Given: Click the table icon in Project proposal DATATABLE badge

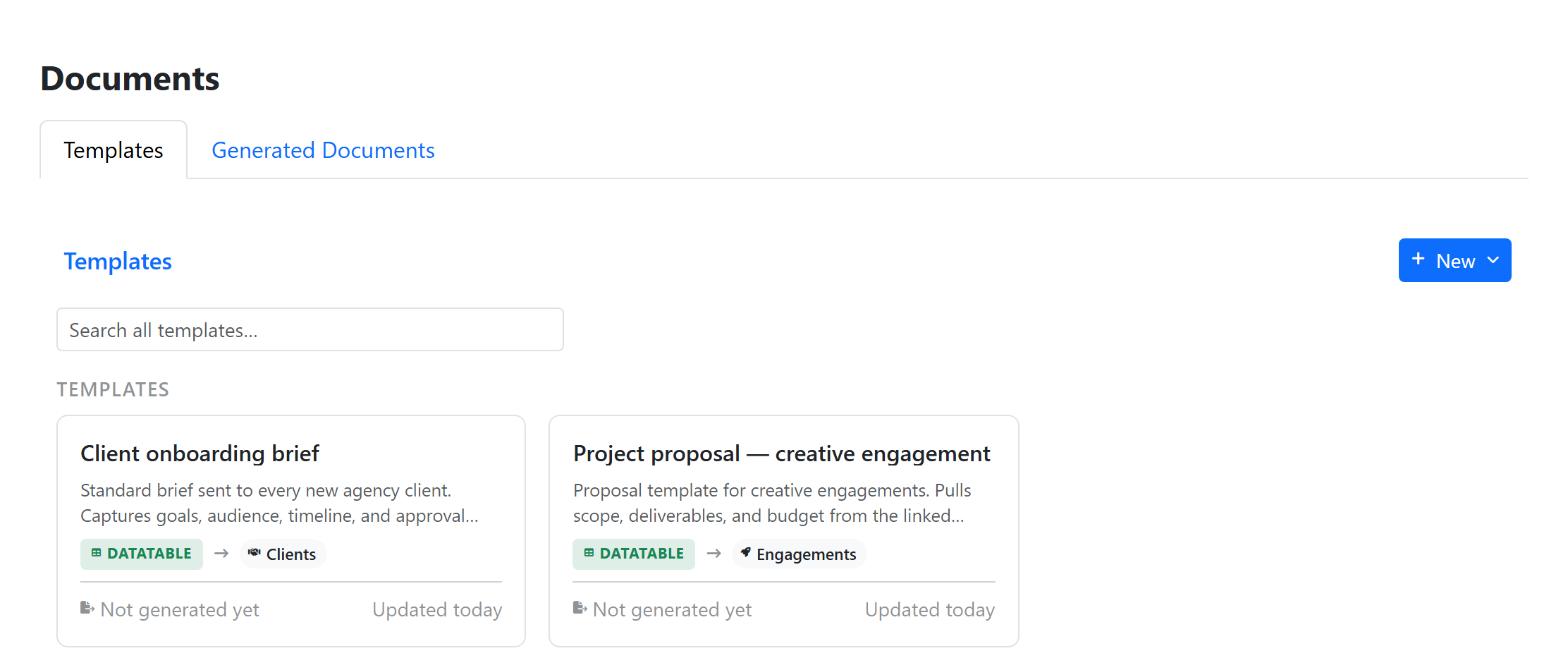Looking at the screenshot, I should pos(589,553).
